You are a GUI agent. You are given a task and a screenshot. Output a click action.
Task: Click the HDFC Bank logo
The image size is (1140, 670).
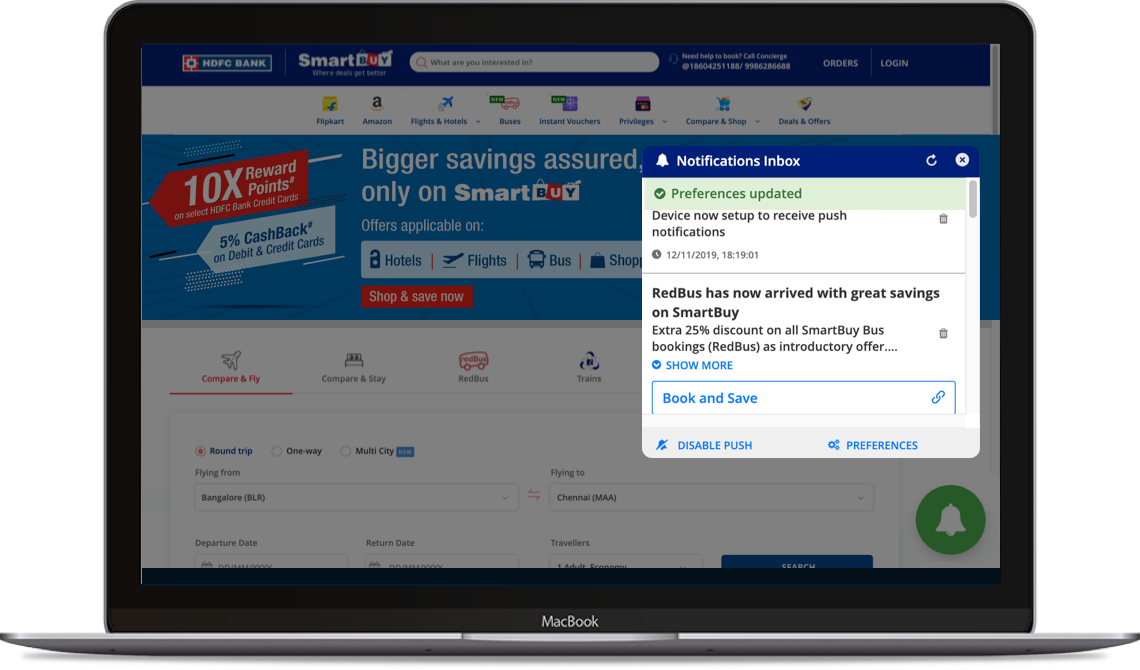pos(227,63)
